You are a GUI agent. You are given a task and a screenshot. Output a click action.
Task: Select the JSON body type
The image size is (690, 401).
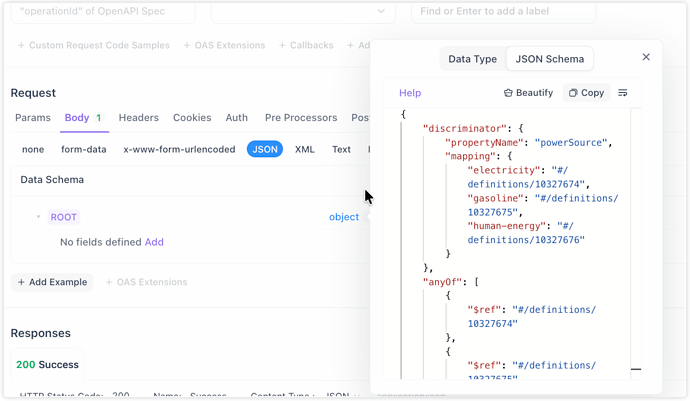point(265,149)
